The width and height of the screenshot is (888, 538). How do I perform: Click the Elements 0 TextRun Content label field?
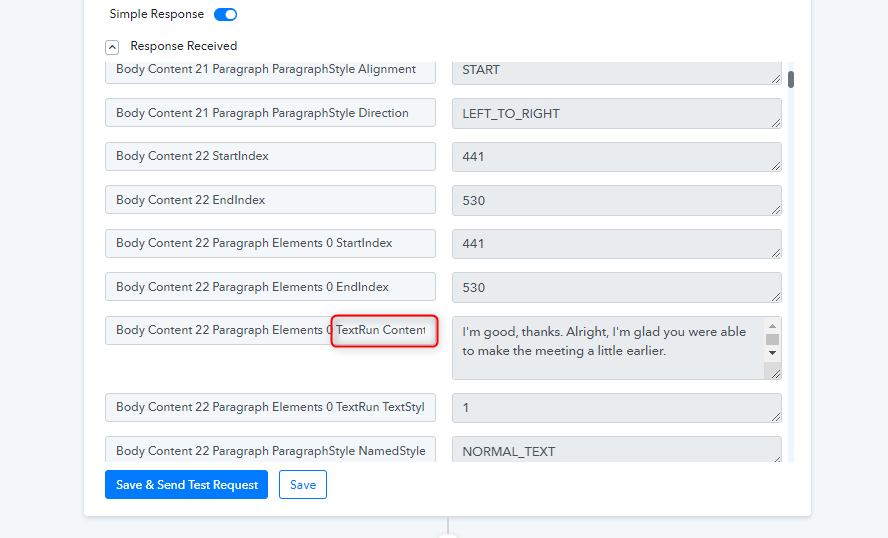(270, 330)
